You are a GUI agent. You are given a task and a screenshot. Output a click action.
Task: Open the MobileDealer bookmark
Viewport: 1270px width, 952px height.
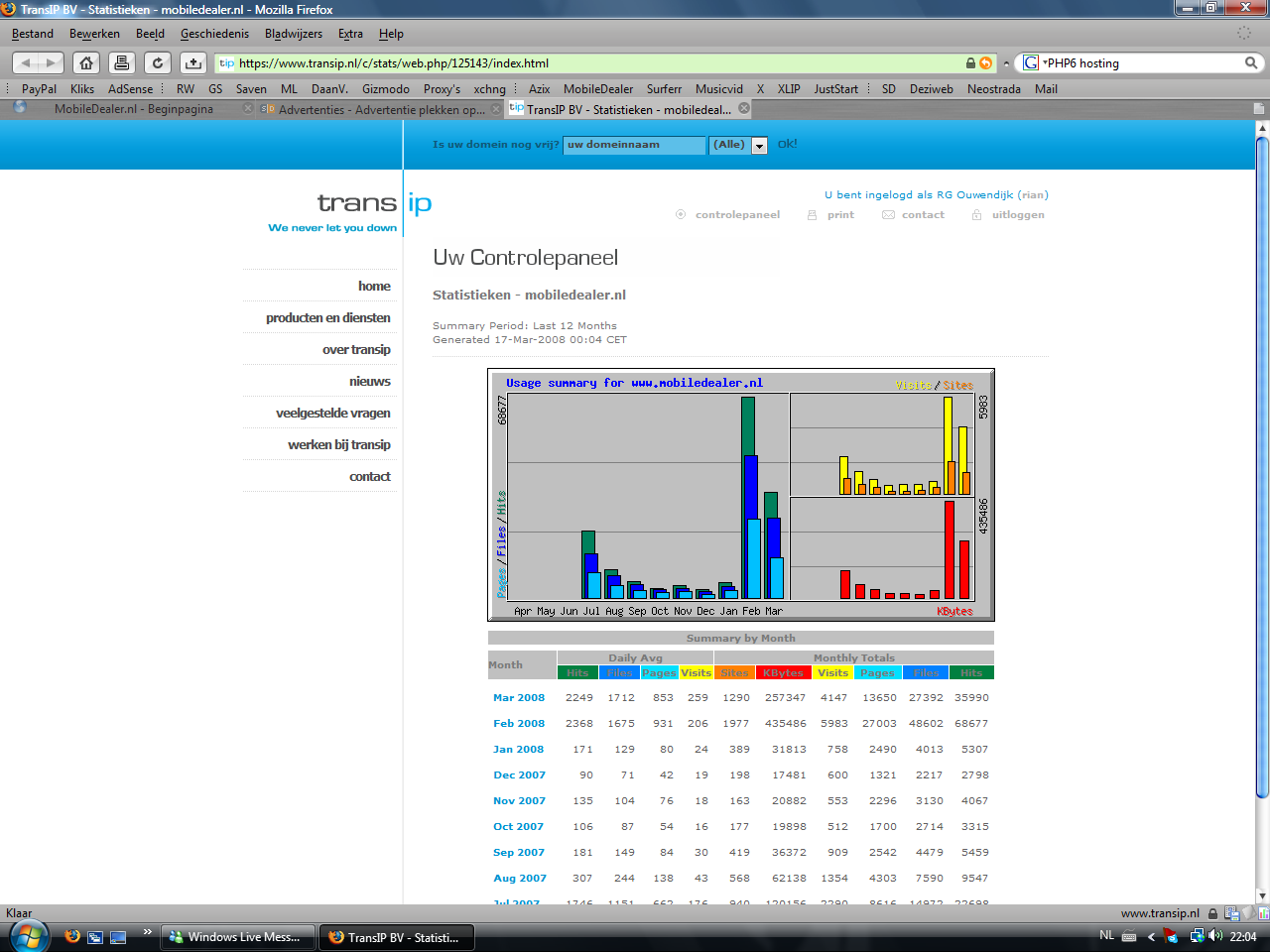pos(598,89)
